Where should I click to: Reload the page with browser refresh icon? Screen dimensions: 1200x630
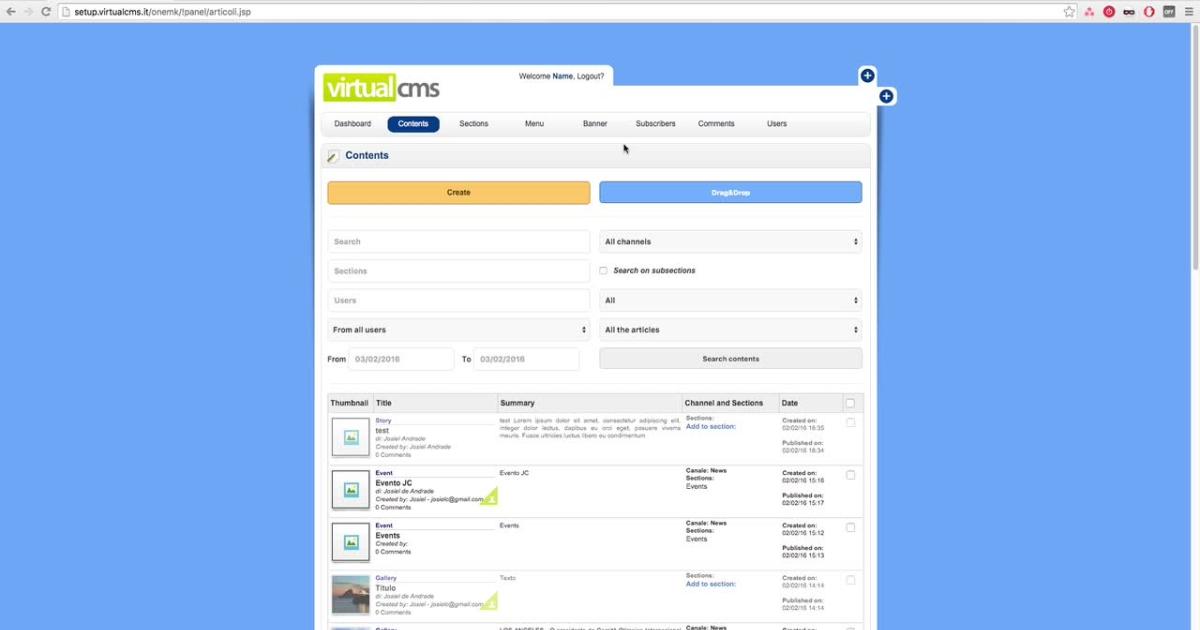(x=46, y=11)
